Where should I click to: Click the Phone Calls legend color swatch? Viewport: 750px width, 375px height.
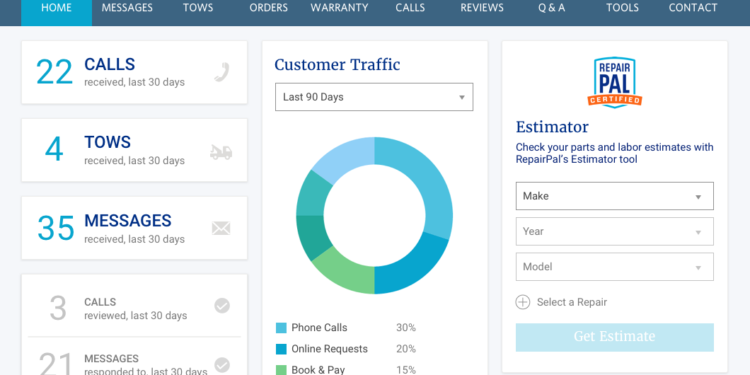point(281,328)
